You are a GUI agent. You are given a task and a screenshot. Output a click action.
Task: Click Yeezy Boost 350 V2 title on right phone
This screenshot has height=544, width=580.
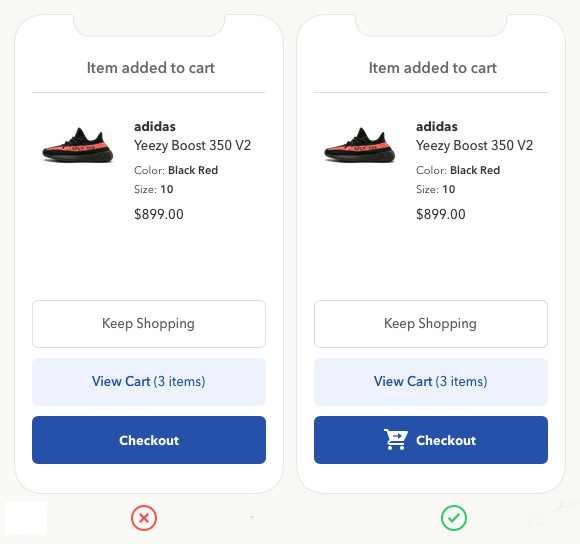coord(474,145)
